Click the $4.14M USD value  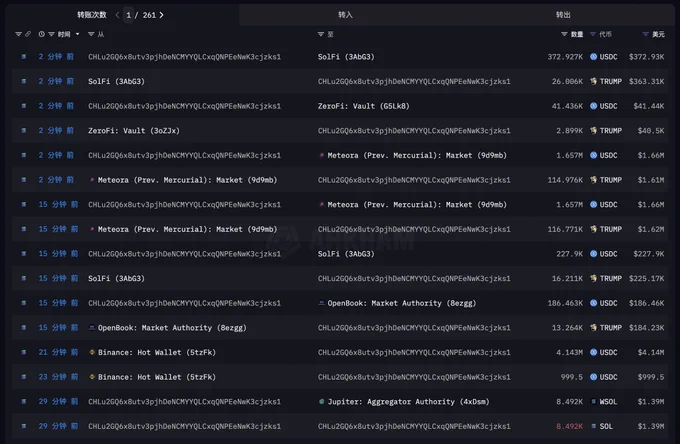[651, 353]
